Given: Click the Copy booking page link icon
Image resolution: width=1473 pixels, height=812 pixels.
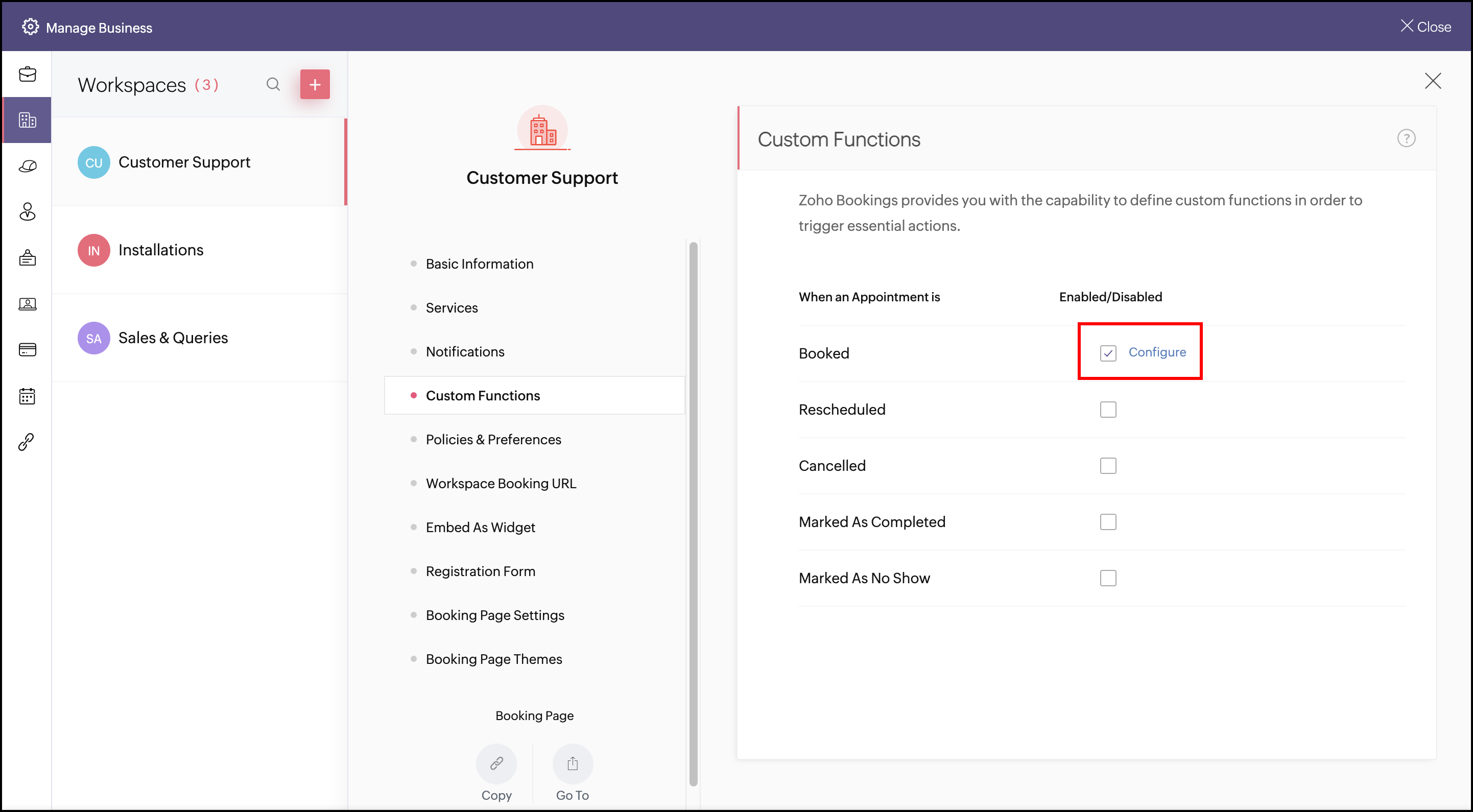Looking at the screenshot, I should (x=496, y=763).
